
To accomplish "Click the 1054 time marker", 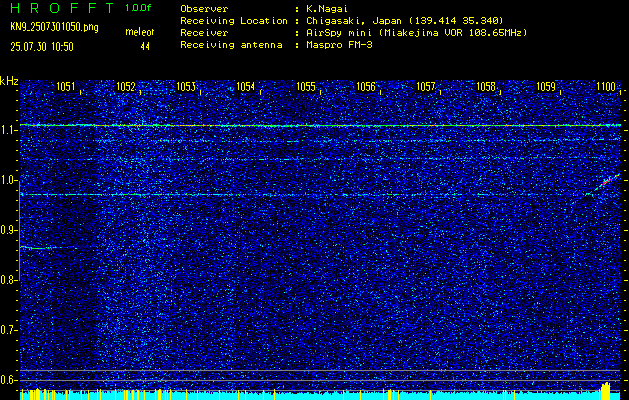I will [x=246, y=86].
